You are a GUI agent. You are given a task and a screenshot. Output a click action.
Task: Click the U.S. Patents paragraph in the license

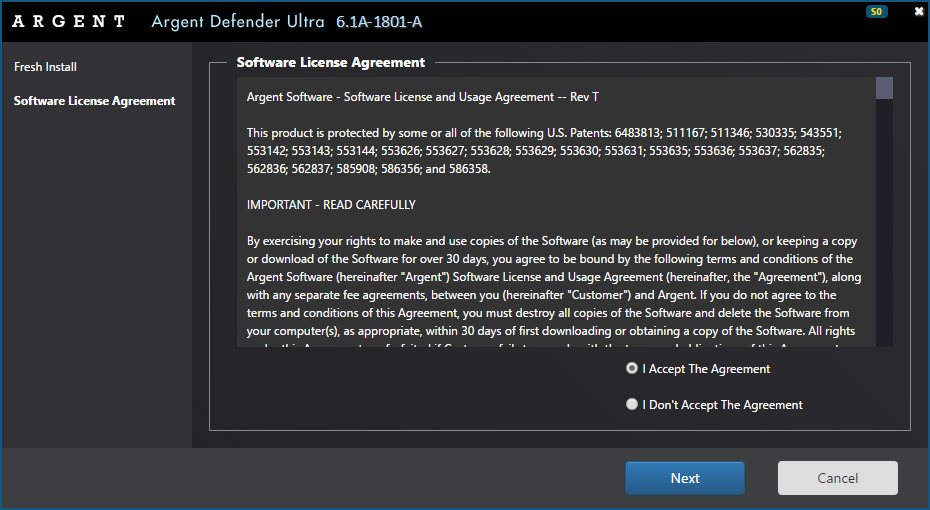point(545,151)
